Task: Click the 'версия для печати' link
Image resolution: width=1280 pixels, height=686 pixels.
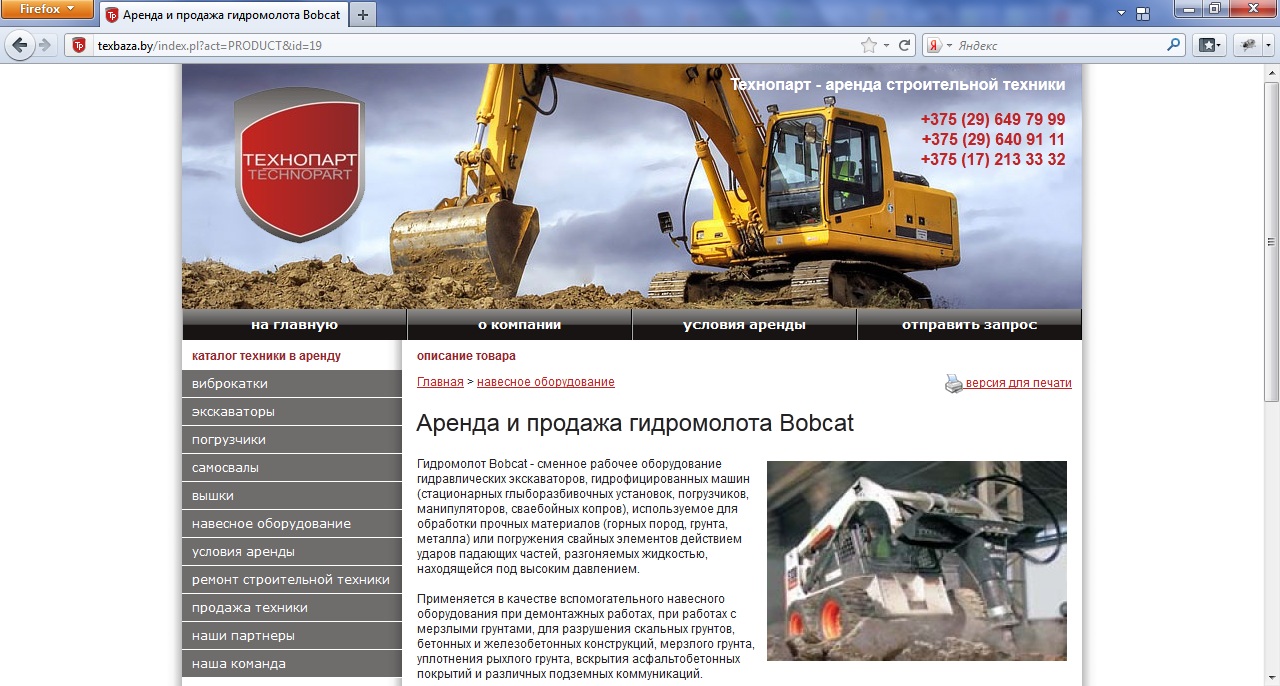Action: [x=1018, y=383]
